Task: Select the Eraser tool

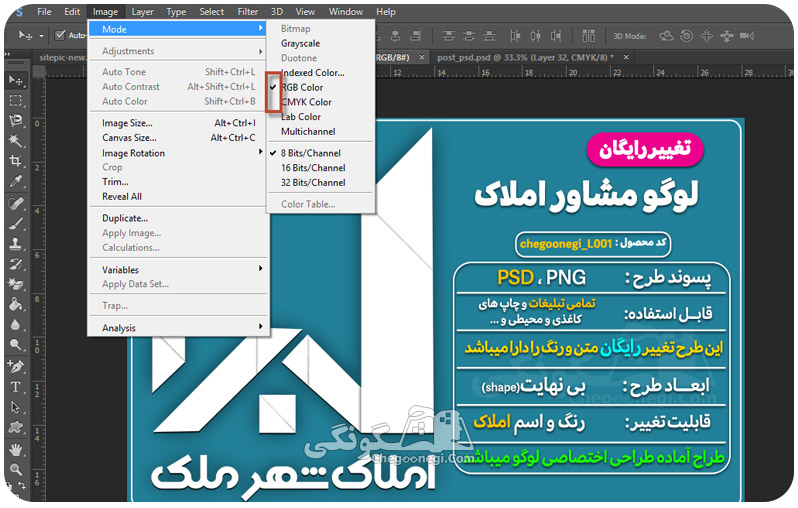Action: (x=16, y=284)
